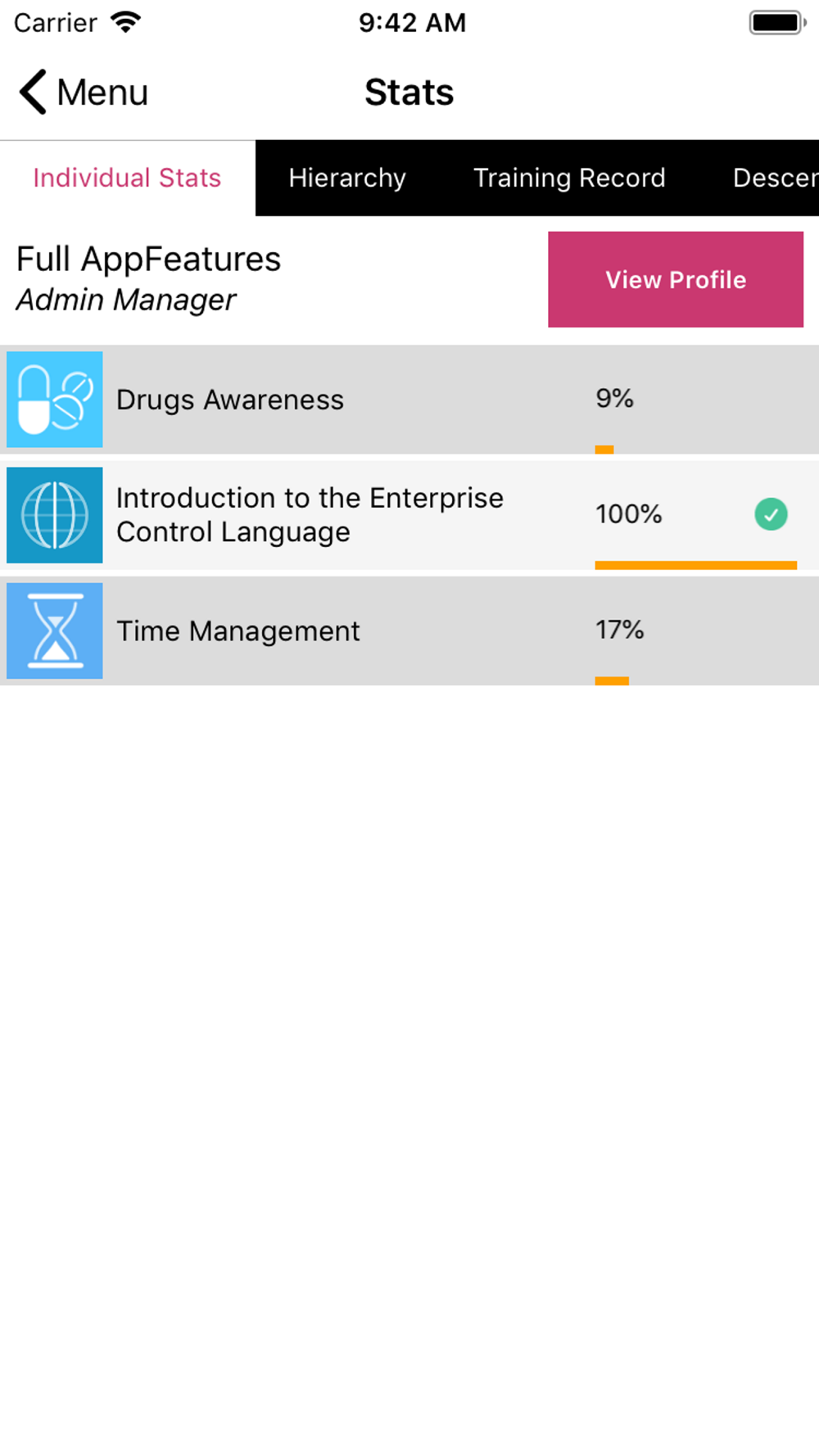Tap the Full AppFeatures user name
This screenshot has width=819, height=1456.
pos(148,260)
